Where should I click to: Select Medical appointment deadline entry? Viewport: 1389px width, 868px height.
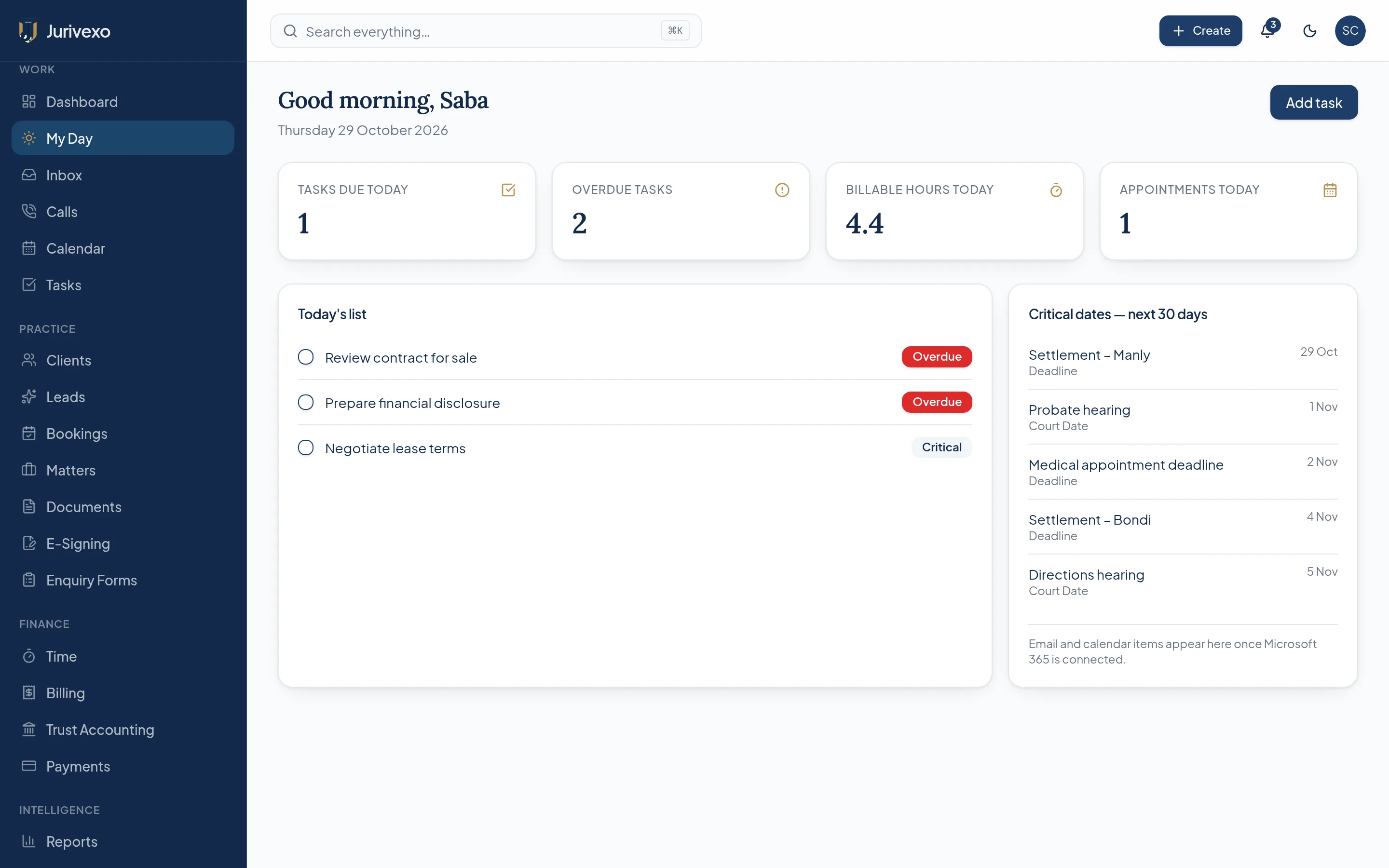tap(1183, 473)
